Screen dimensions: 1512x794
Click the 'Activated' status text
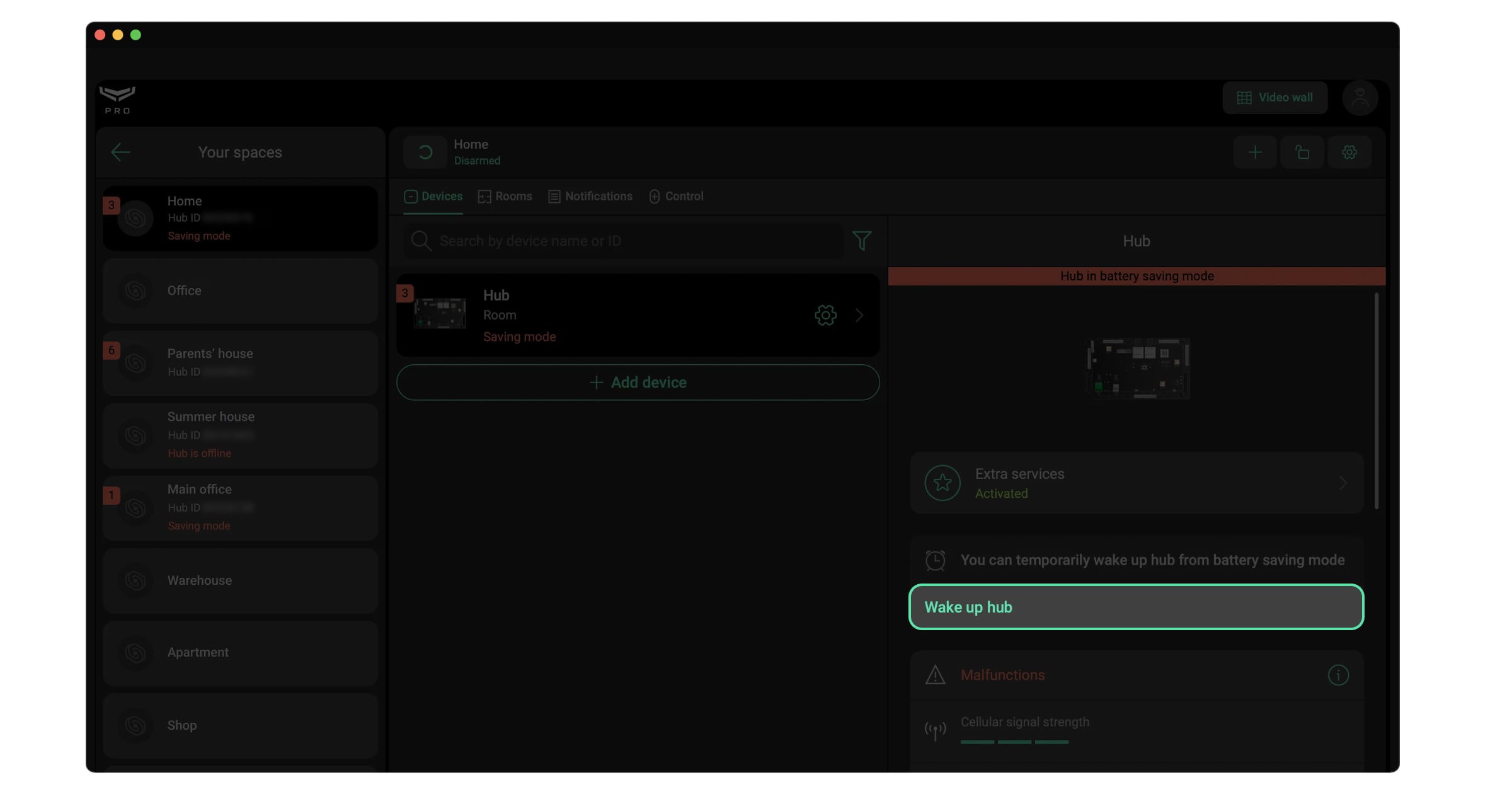(1001, 494)
